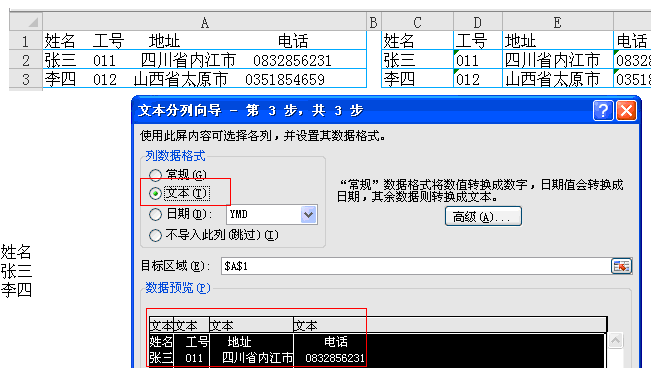Viewport: 651px width, 368px height.
Task: Select column B header
Action: coord(374,22)
